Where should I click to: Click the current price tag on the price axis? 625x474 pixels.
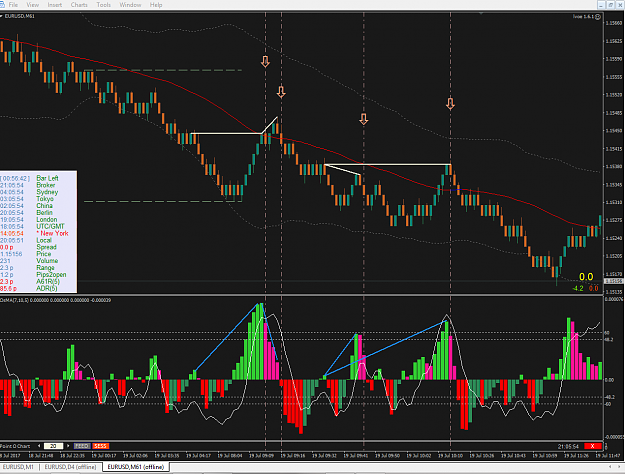(613, 281)
